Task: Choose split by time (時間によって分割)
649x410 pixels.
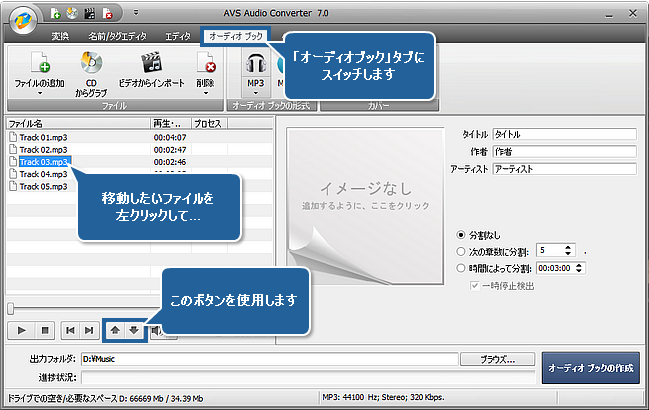Action: pyautogui.click(x=460, y=268)
